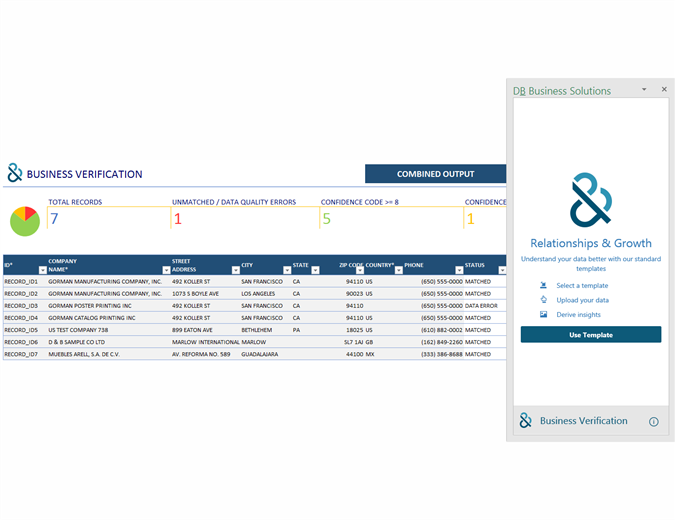Click the GB country cell
Screen dimensions: 675x520
coord(369,342)
